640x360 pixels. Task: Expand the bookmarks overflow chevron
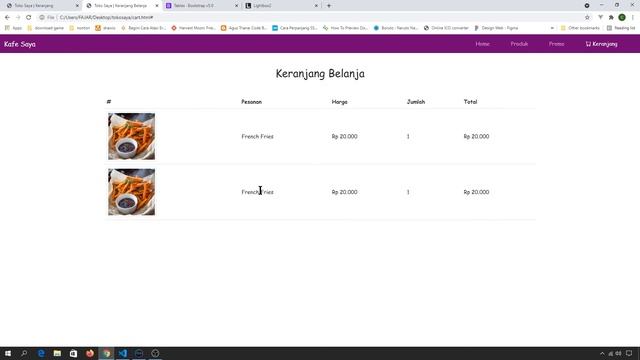(552, 28)
